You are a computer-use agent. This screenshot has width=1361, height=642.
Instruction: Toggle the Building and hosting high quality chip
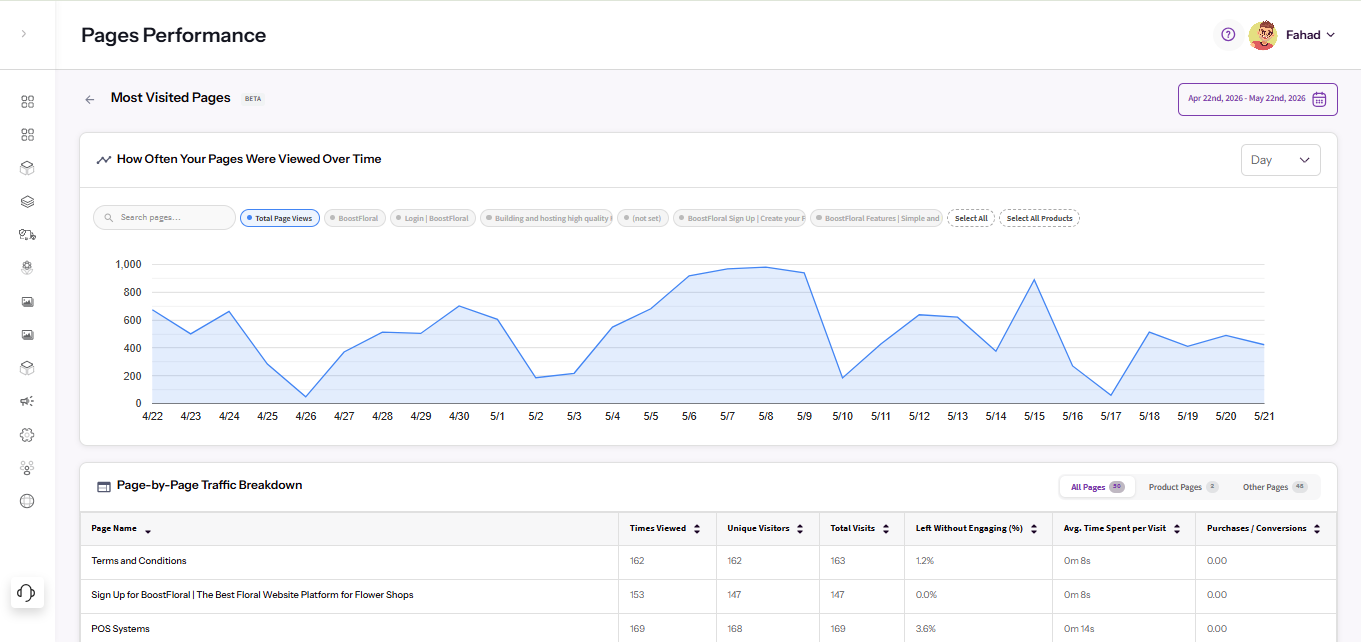547,218
